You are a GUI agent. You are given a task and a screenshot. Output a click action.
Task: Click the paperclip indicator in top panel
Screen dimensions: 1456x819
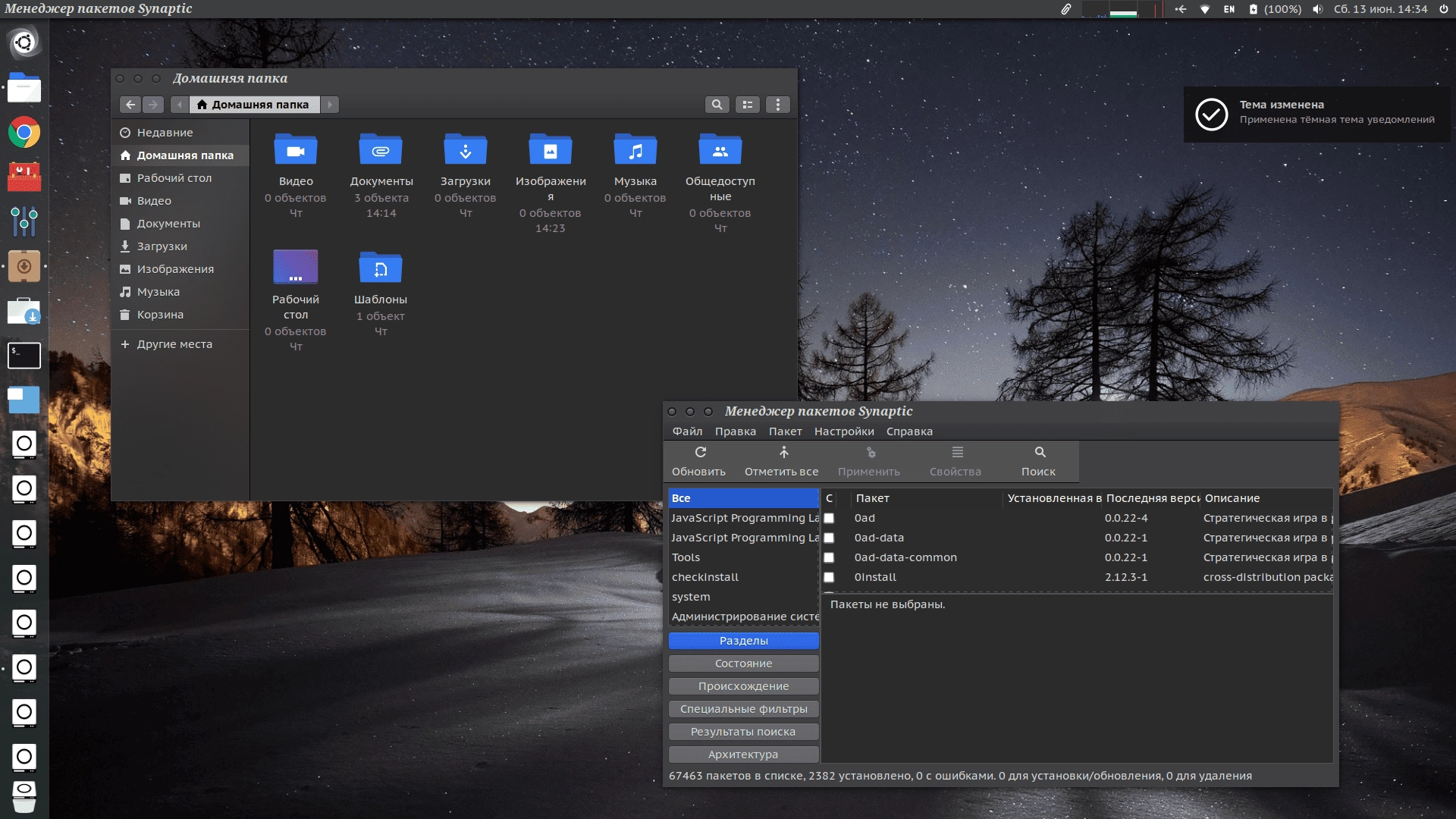coord(1065,9)
